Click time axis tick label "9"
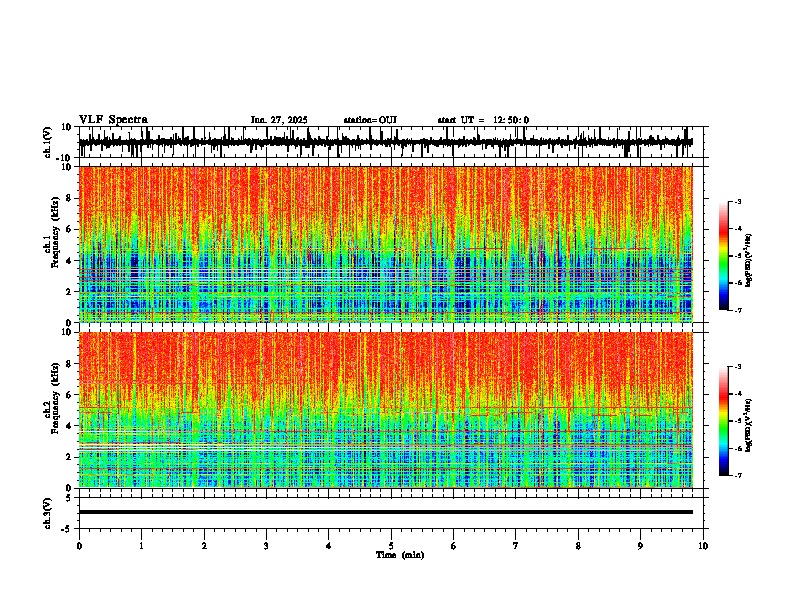Screen dimensions: 792x612 tap(640, 546)
